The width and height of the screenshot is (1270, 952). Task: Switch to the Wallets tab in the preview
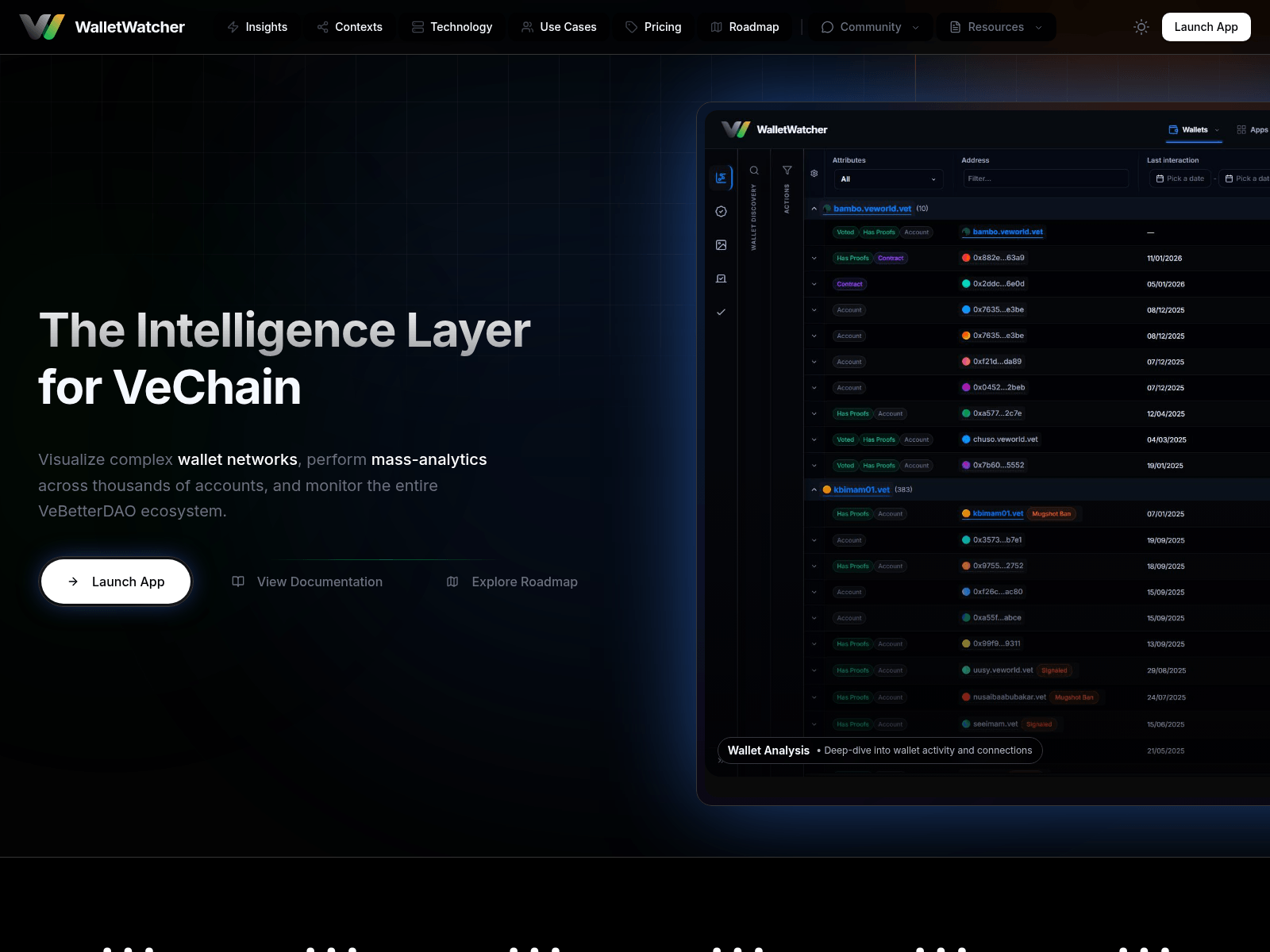click(1194, 130)
